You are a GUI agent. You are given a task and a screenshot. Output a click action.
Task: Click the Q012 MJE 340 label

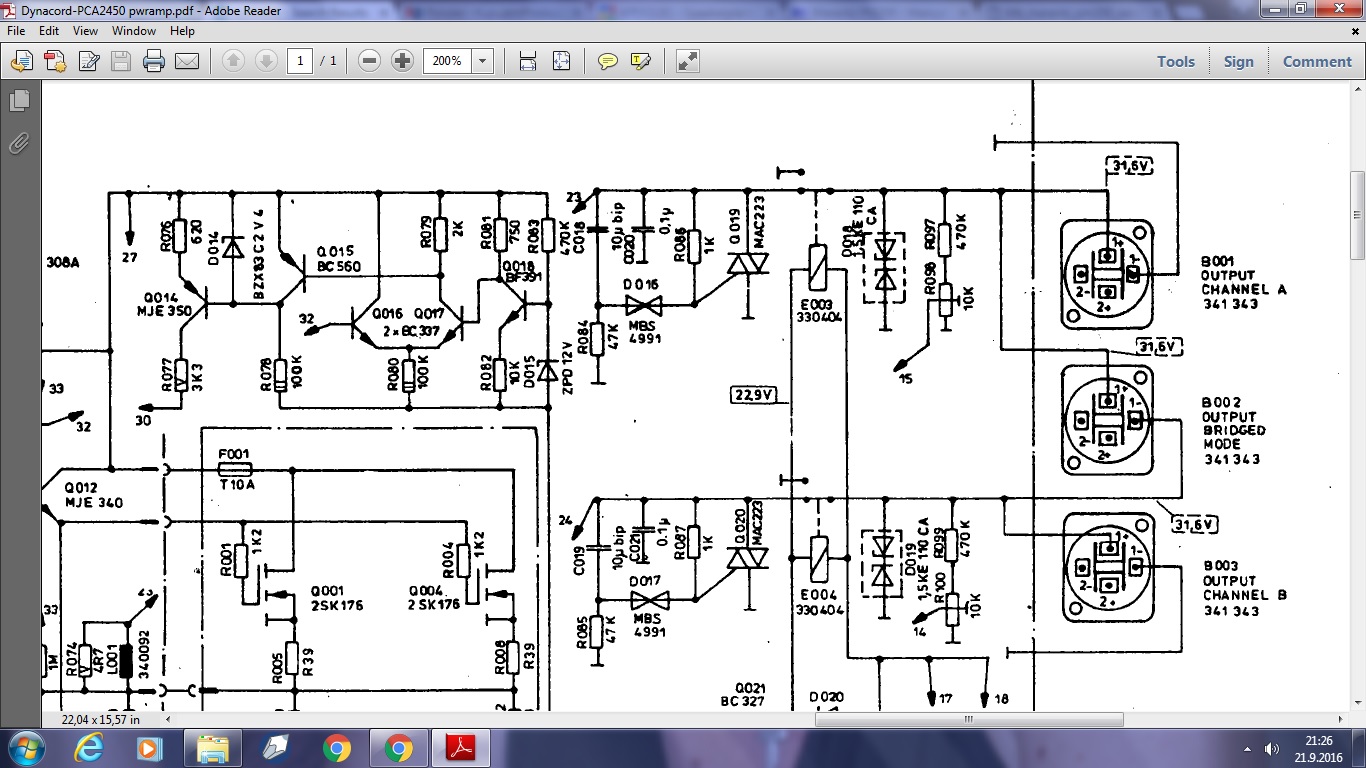(x=94, y=496)
